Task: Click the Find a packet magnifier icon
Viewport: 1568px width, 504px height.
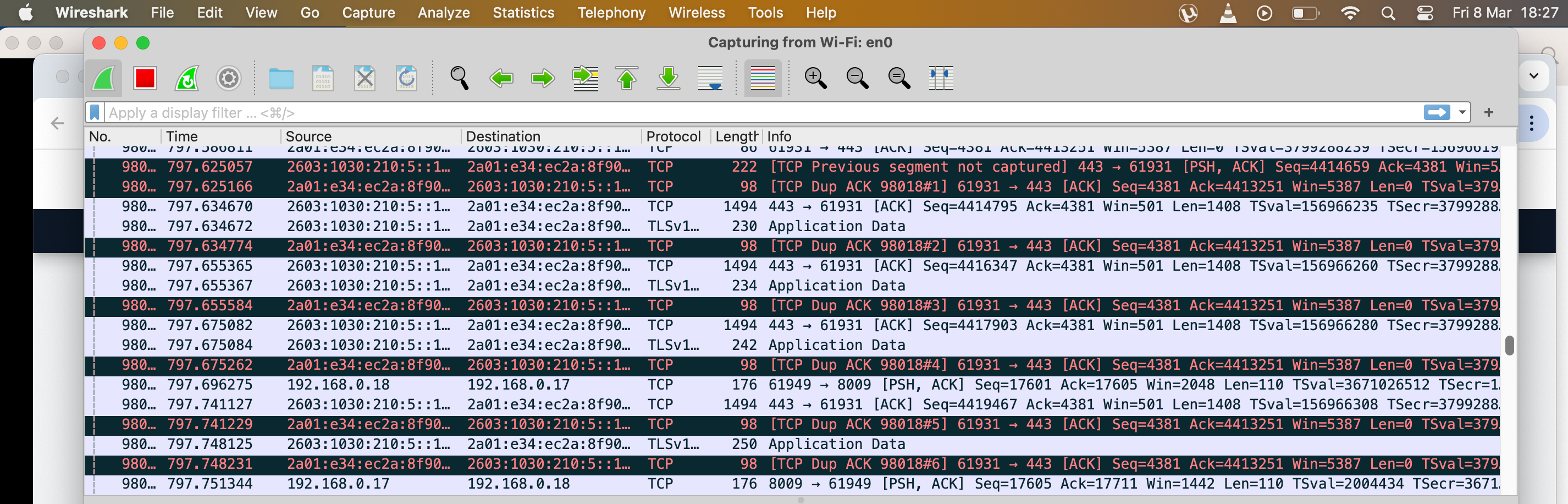Action: tap(459, 79)
